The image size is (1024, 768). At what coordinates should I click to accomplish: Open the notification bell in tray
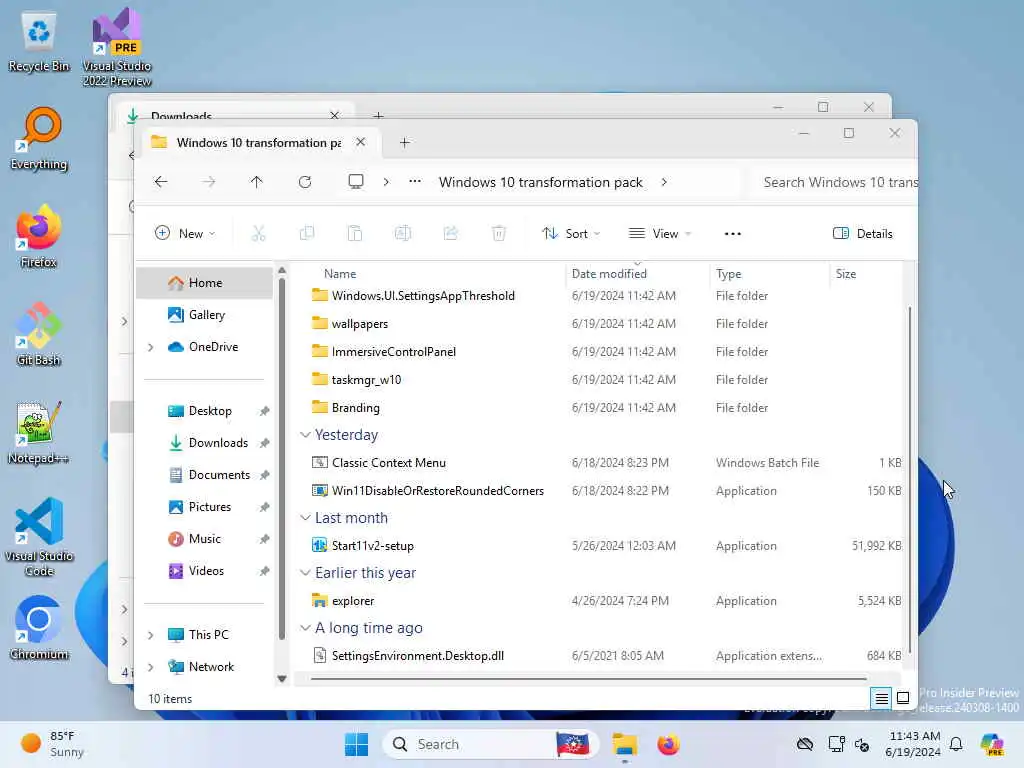coord(956,744)
